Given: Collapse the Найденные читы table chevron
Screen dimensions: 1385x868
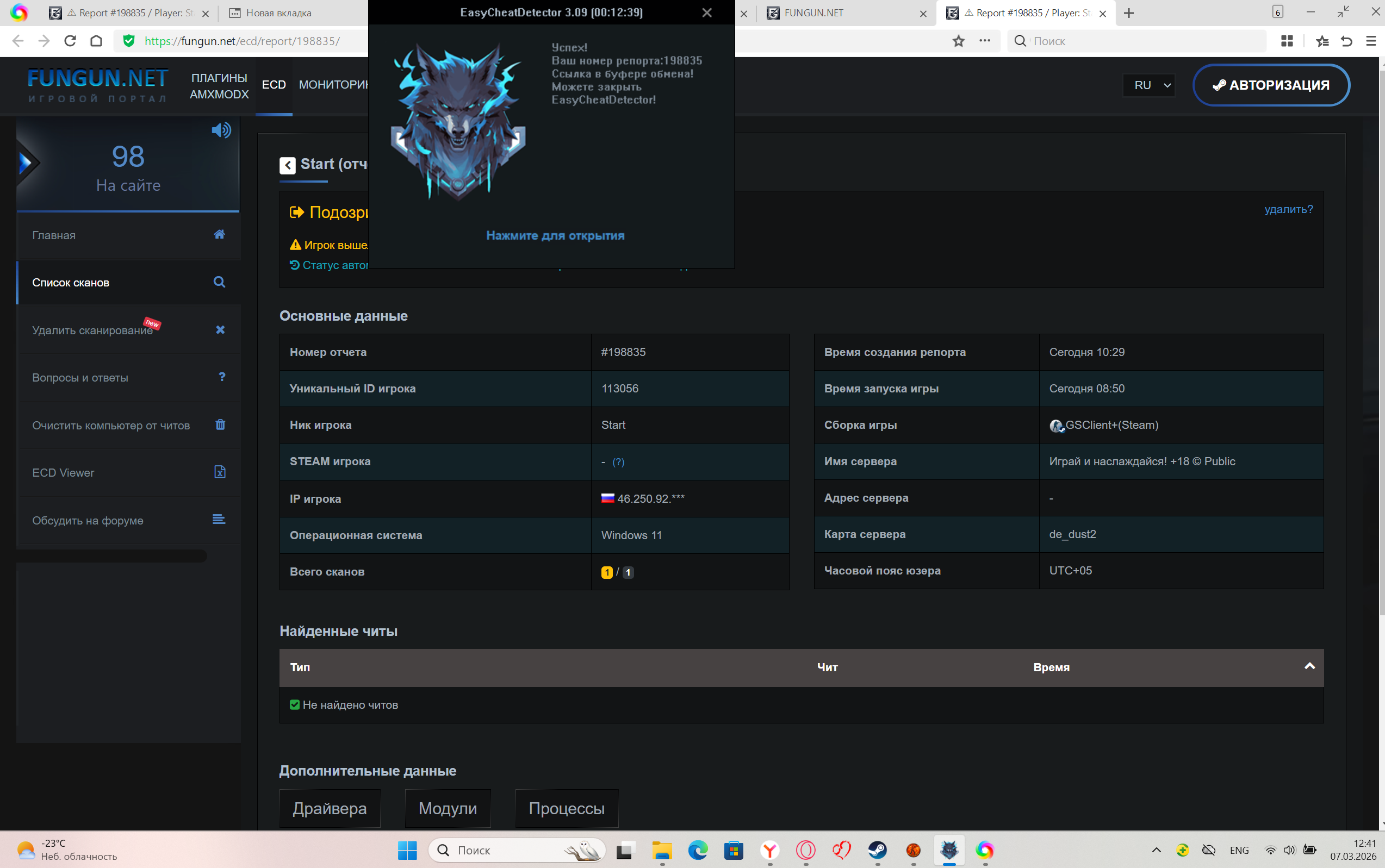Looking at the screenshot, I should pyautogui.click(x=1309, y=666).
